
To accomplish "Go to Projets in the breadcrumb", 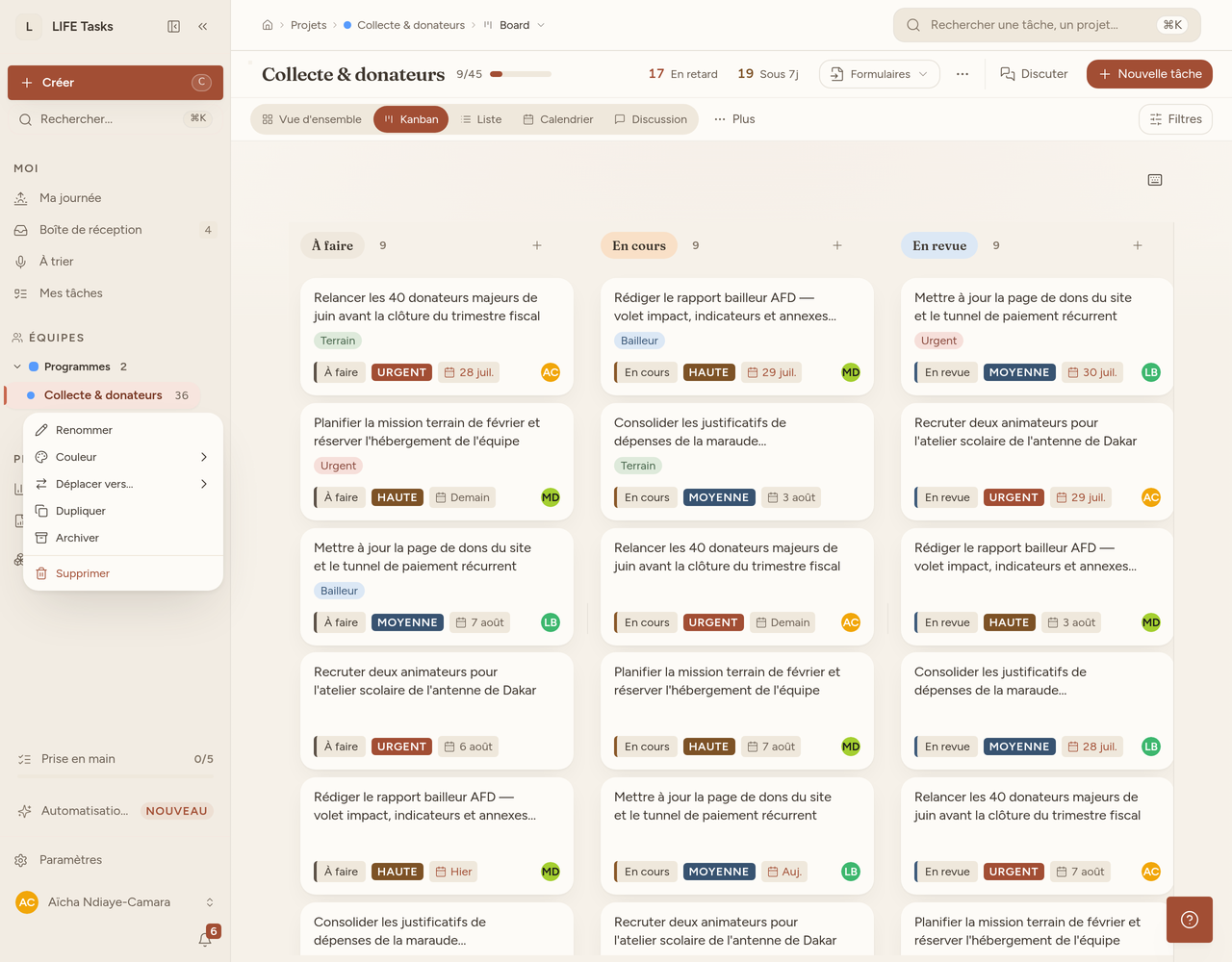I will point(309,25).
